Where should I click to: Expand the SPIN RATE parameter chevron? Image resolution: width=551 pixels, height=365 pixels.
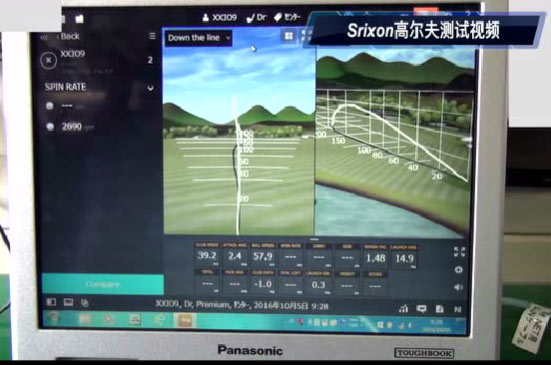pyautogui.click(x=150, y=87)
